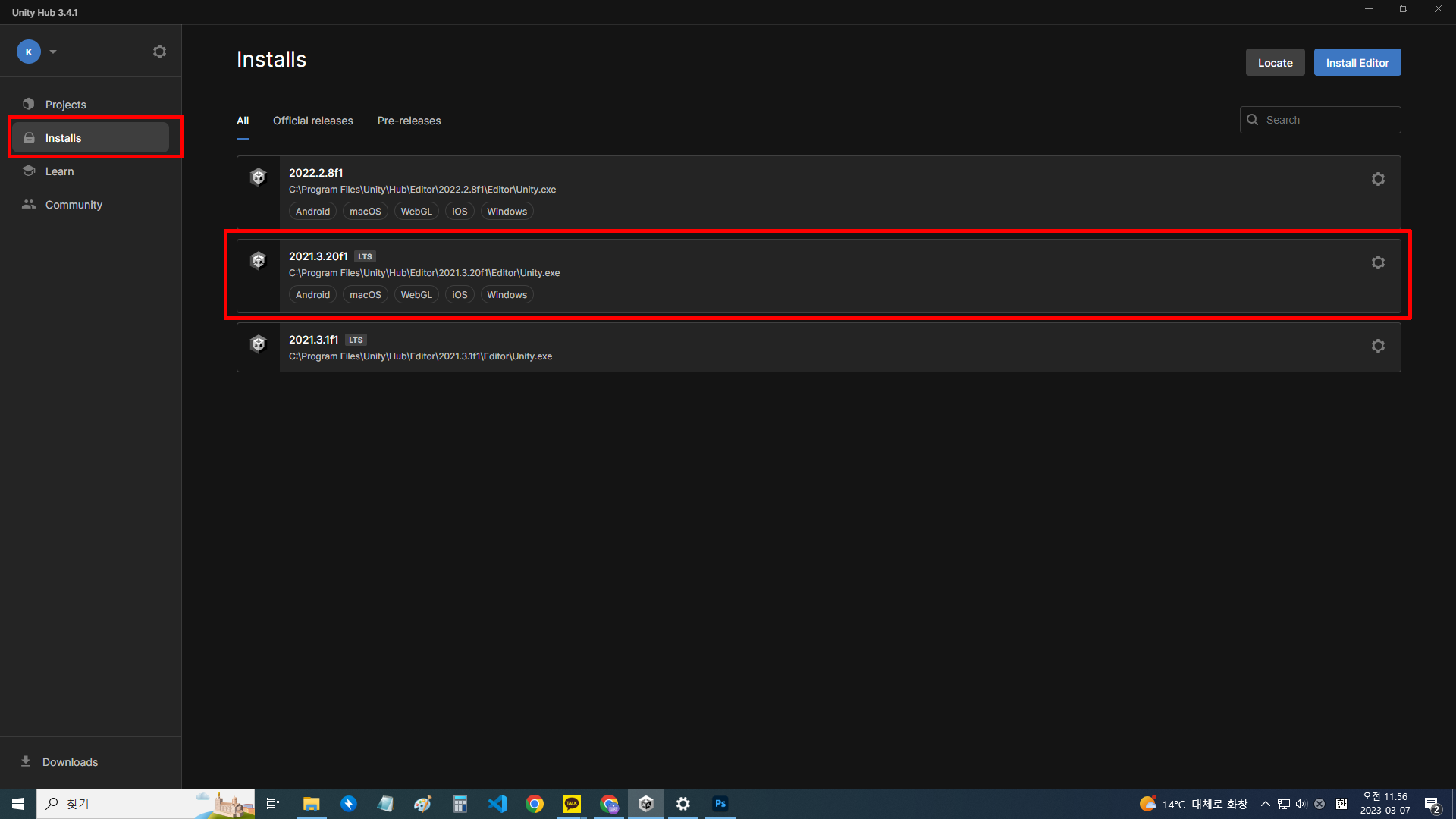Click the LTS badge on 2021.3.1f1
The height and width of the screenshot is (819, 1456).
point(356,340)
